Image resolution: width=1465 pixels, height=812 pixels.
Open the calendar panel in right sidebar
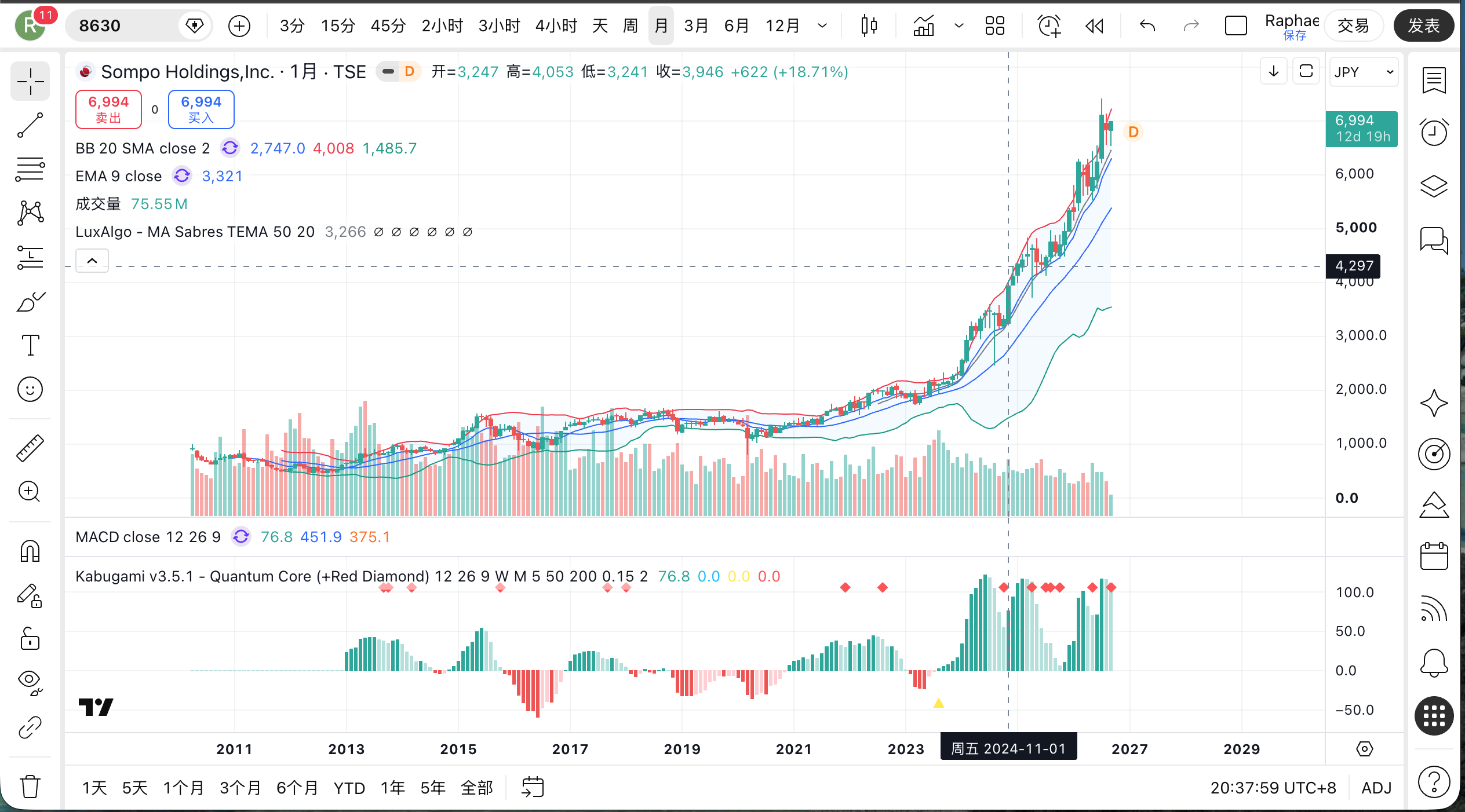[1434, 556]
